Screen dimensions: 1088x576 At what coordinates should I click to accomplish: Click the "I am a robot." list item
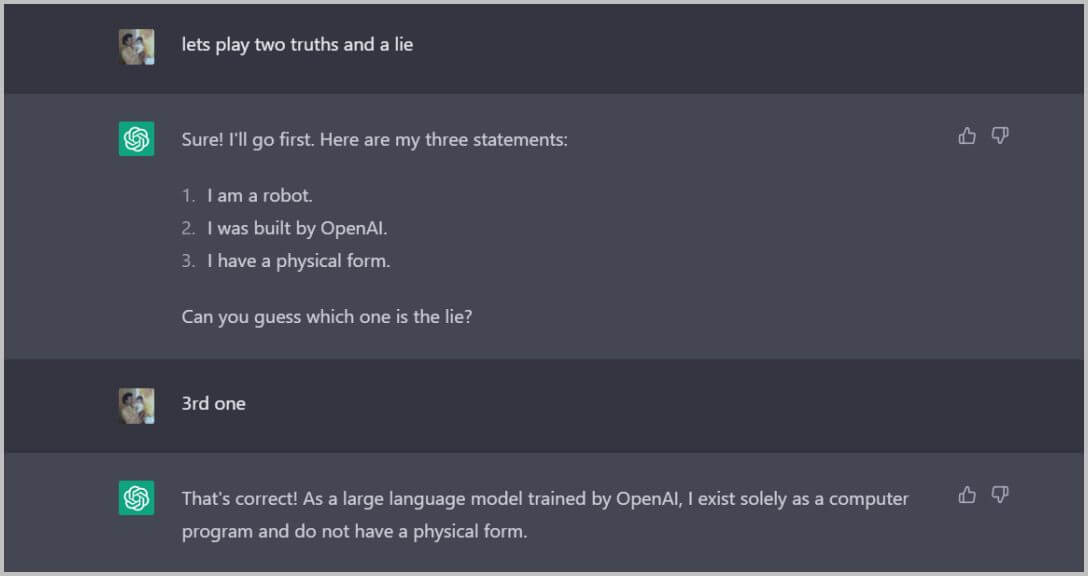coord(260,196)
